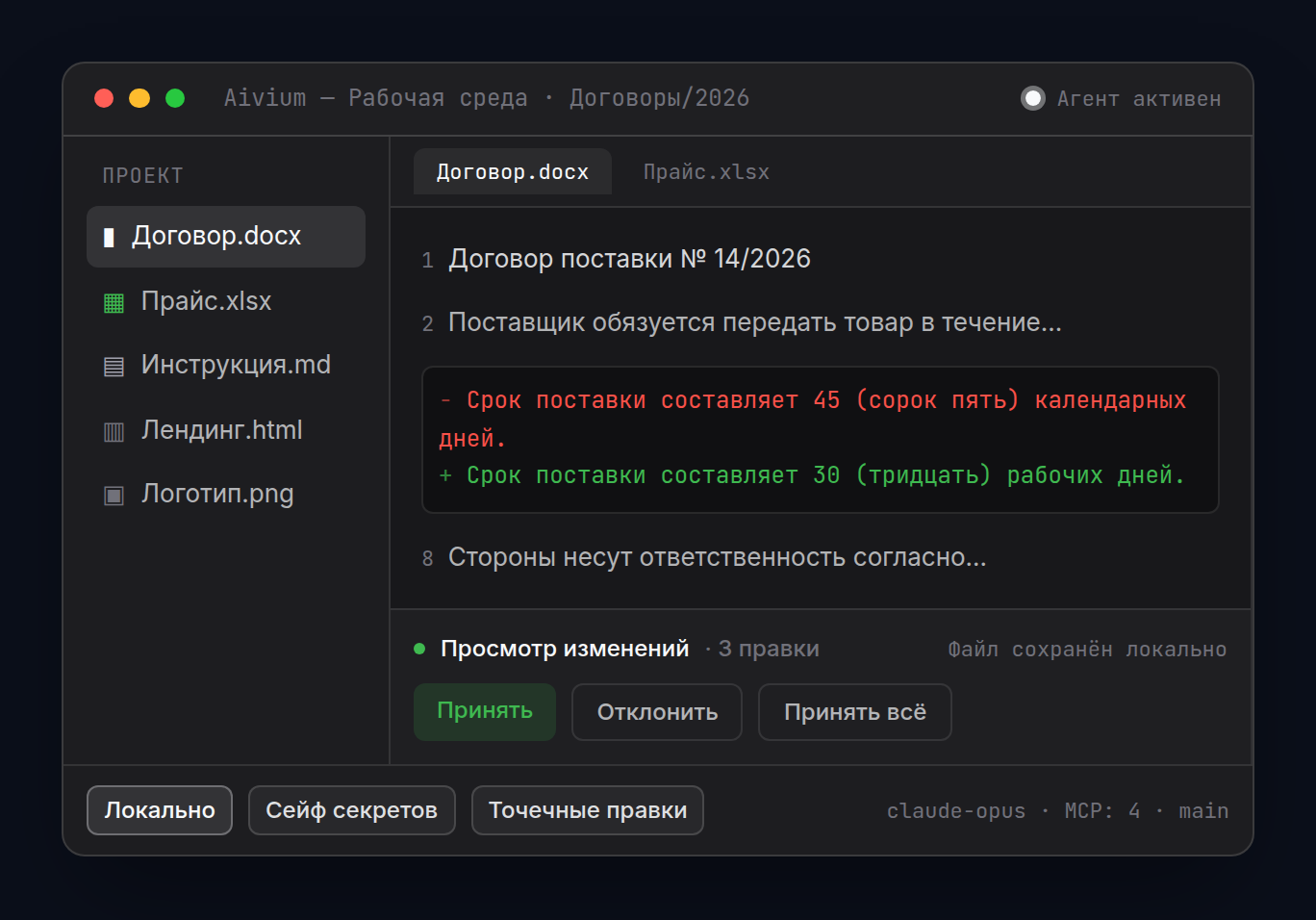
Task: Click the removed line about 45 календарных дней
Action: pos(813,420)
